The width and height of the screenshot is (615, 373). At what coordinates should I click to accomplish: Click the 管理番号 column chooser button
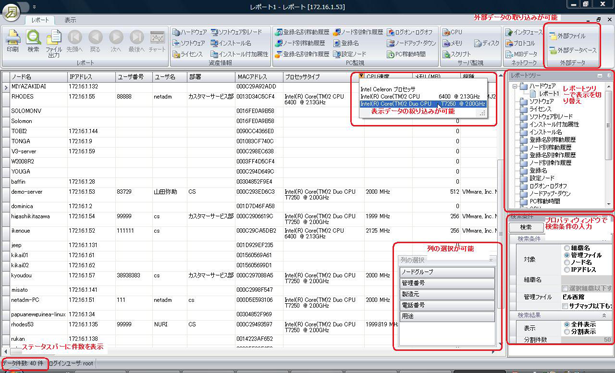tap(447, 283)
